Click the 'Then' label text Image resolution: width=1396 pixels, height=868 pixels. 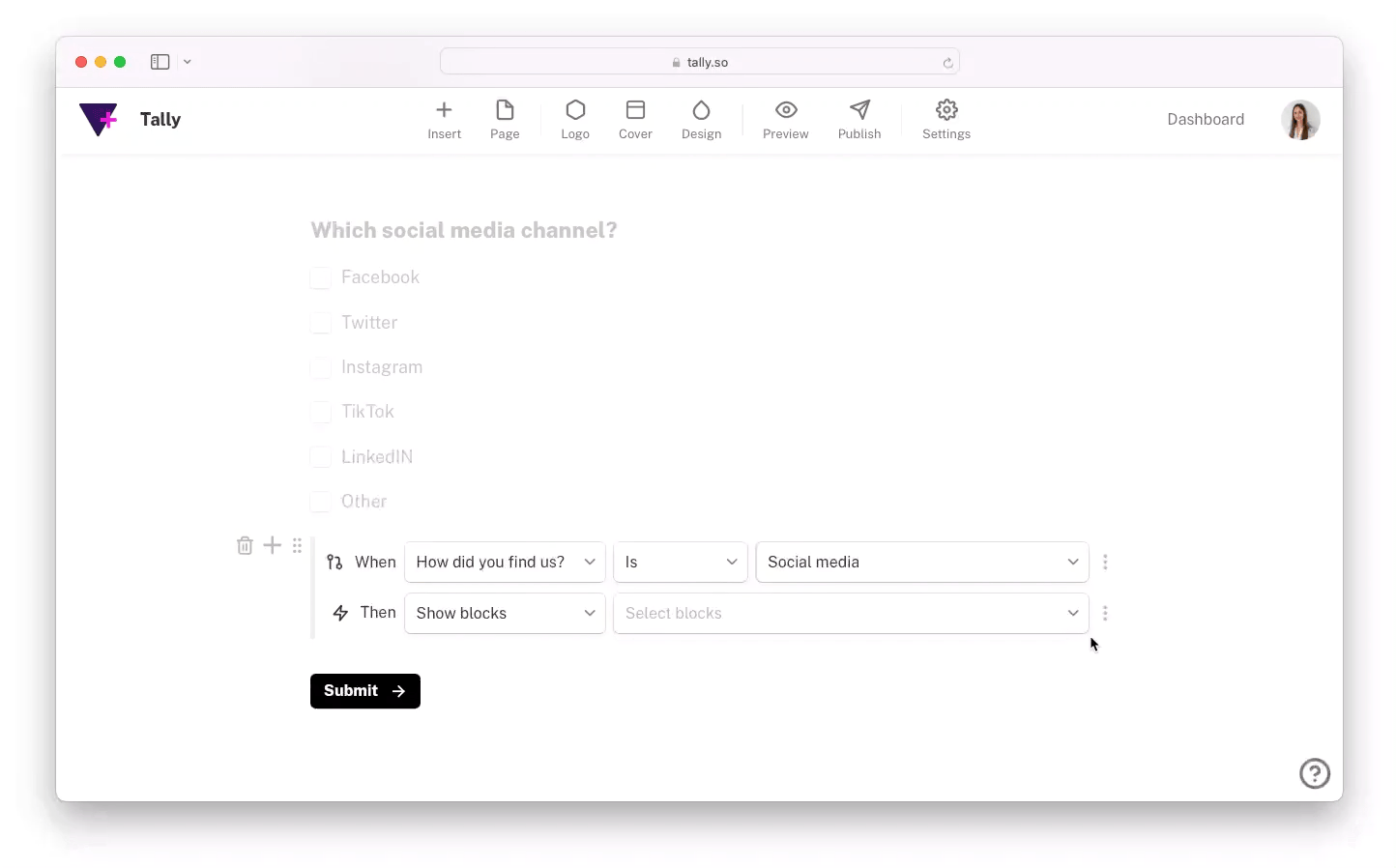click(378, 612)
